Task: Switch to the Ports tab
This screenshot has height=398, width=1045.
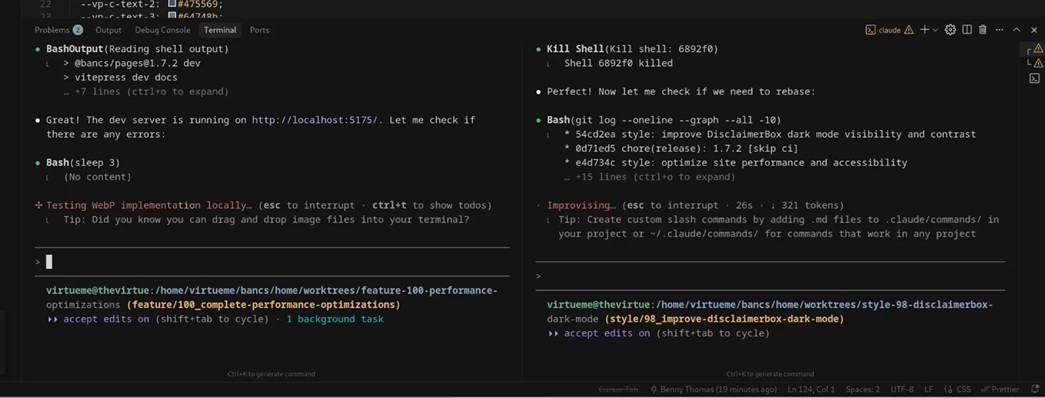Action: tap(259, 30)
